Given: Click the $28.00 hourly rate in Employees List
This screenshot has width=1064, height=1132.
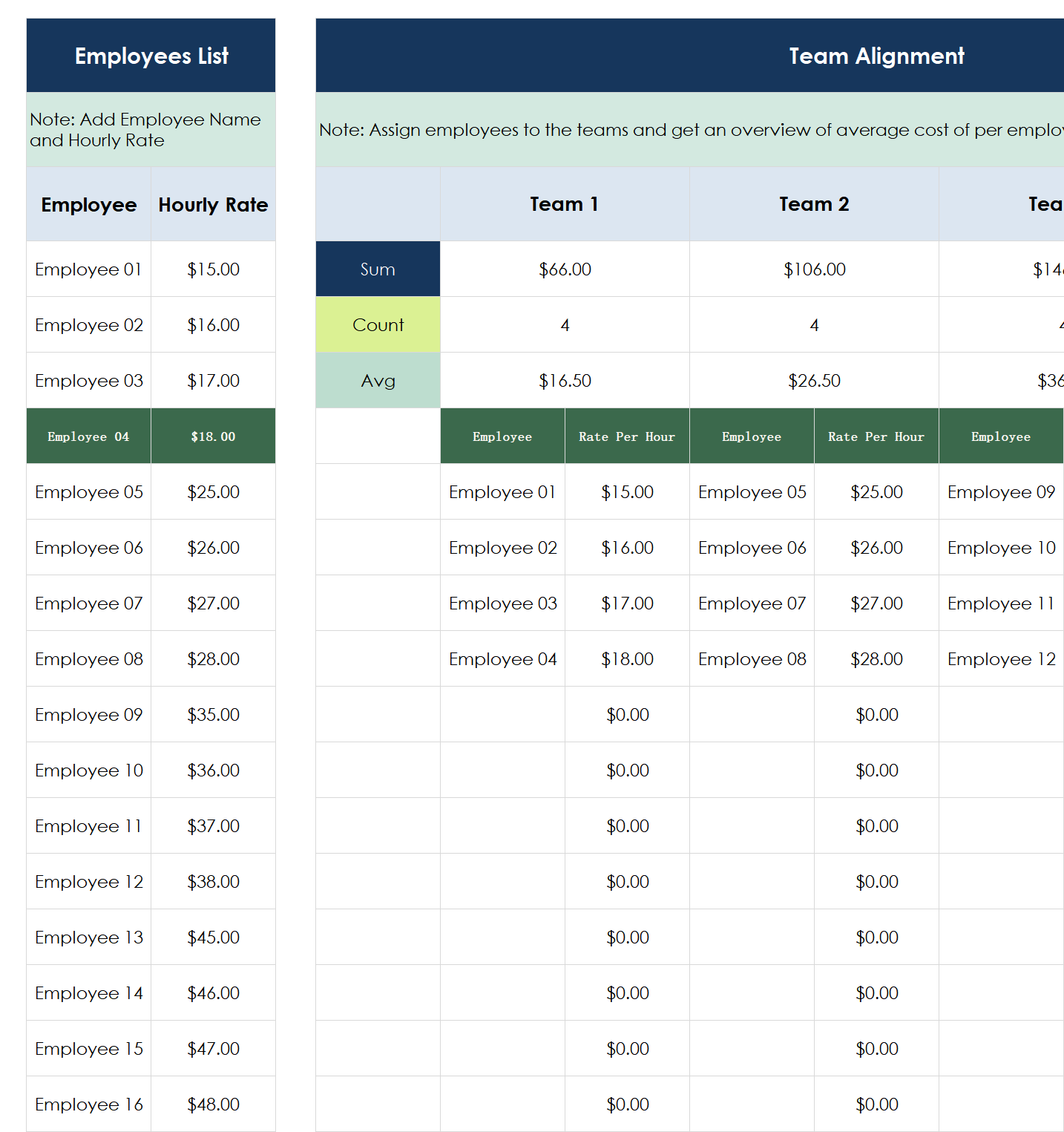Looking at the screenshot, I should pos(213,659).
